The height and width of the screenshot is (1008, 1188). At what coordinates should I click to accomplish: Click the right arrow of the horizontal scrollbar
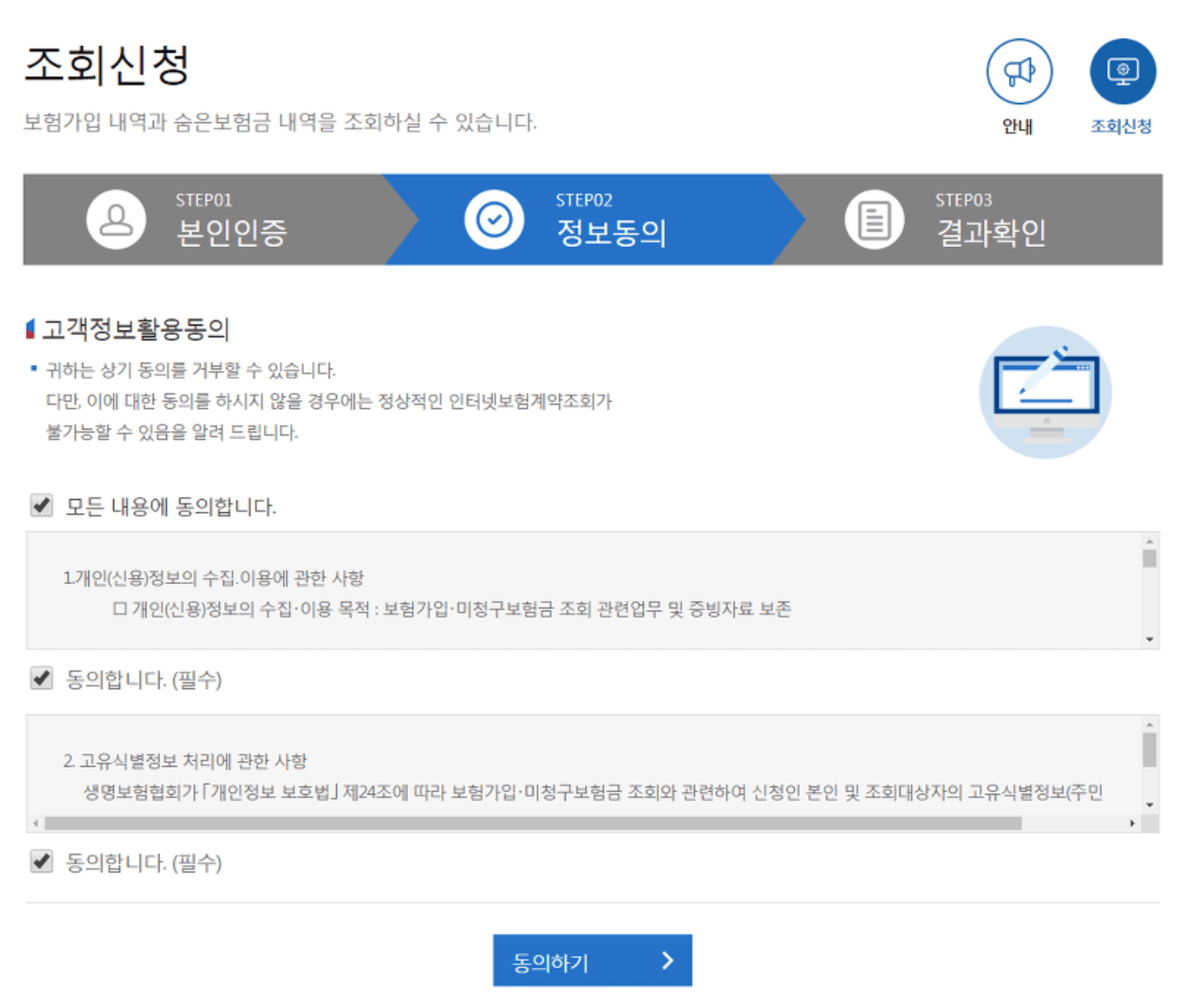point(1133,823)
